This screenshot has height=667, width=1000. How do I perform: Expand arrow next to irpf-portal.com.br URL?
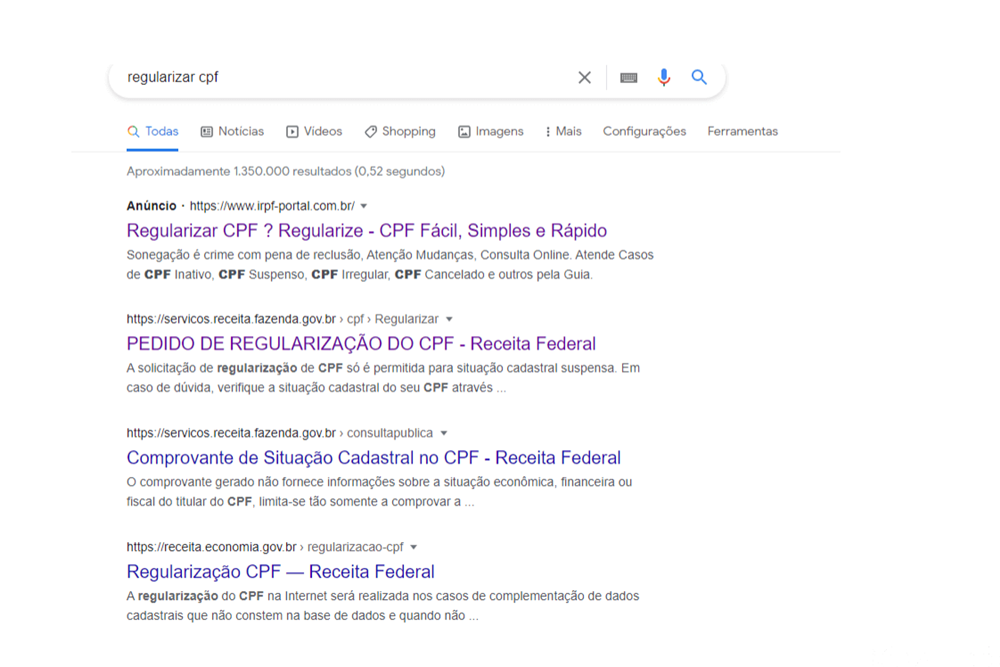pos(364,206)
